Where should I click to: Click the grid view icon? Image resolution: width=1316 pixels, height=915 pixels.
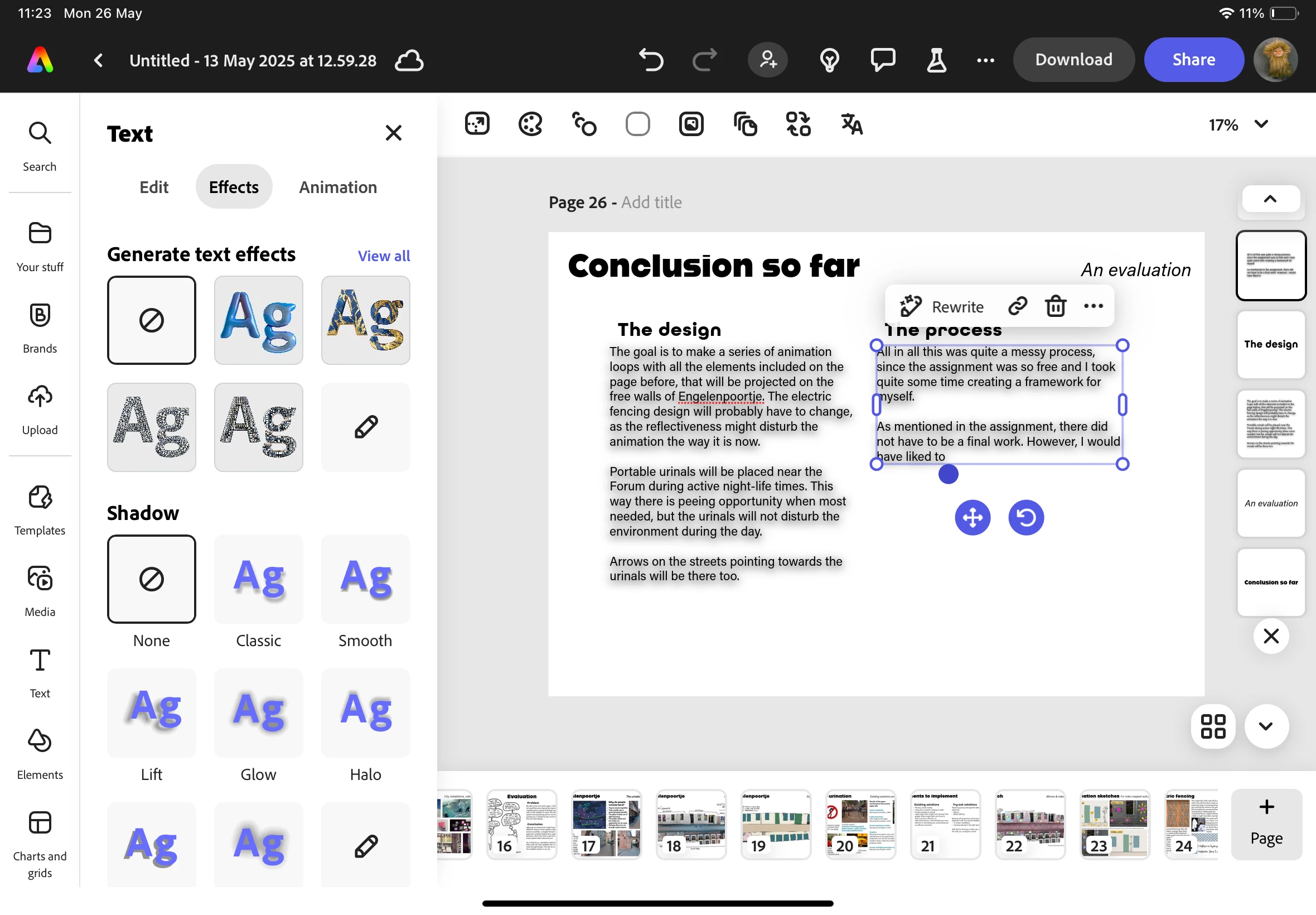click(1212, 726)
